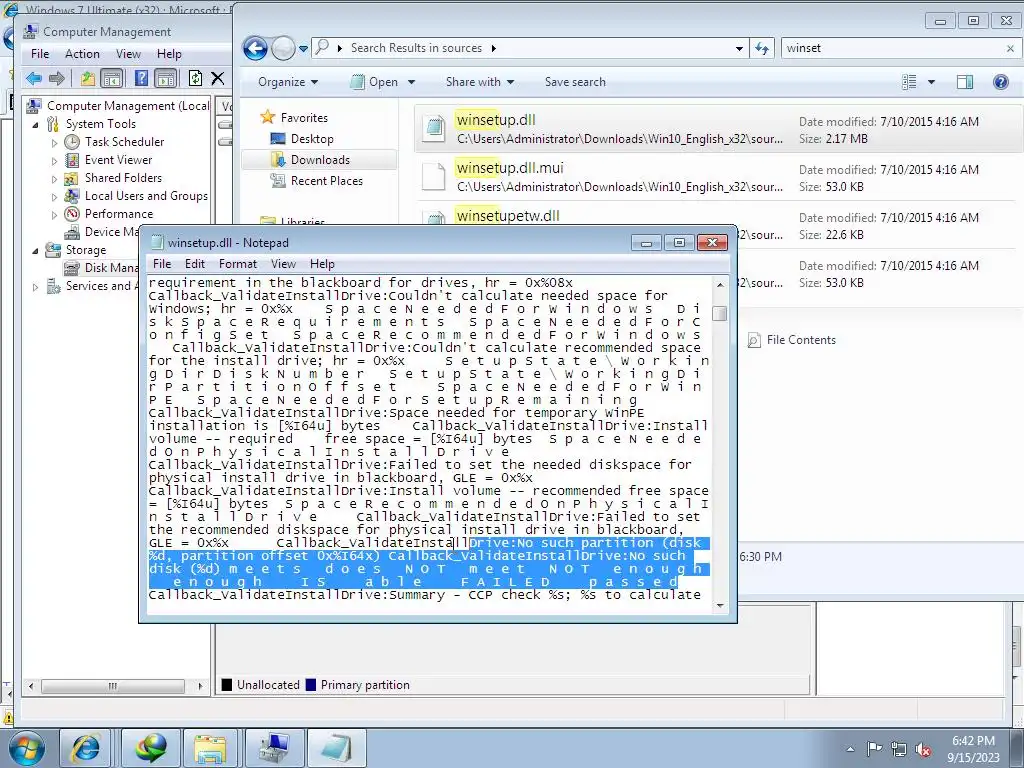Image resolution: width=1024 pixels, height=768 pixels.
Task: Open Notepad's View menu
Action: 283,264
